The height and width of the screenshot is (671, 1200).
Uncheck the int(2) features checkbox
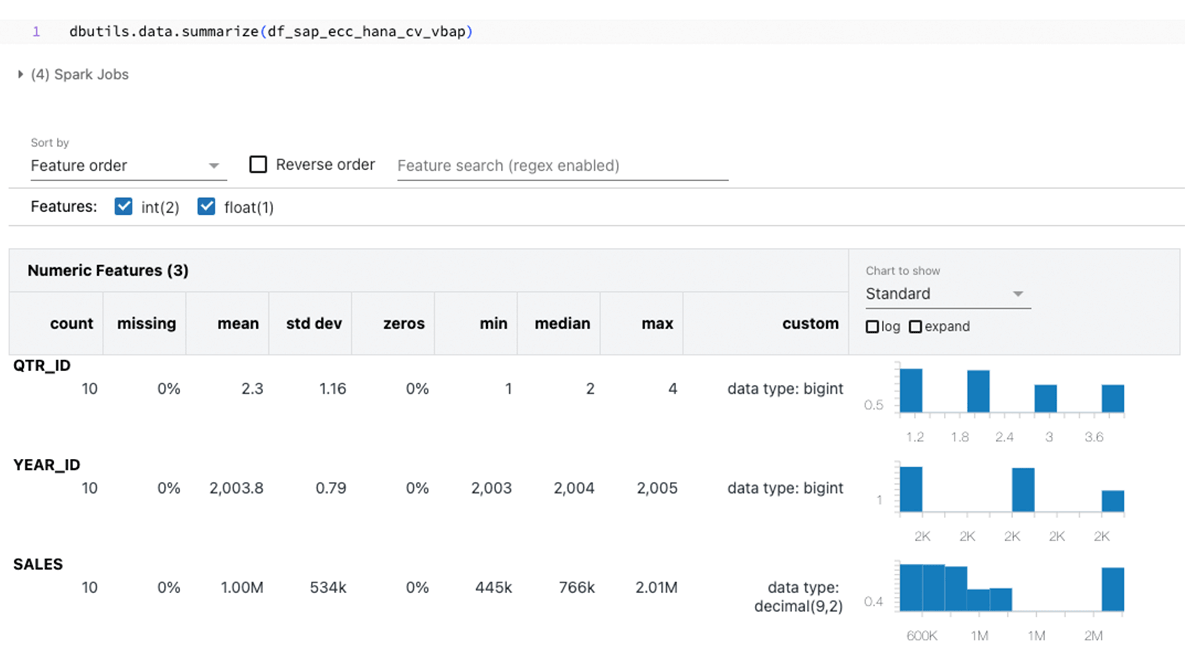tap(124, 207)
